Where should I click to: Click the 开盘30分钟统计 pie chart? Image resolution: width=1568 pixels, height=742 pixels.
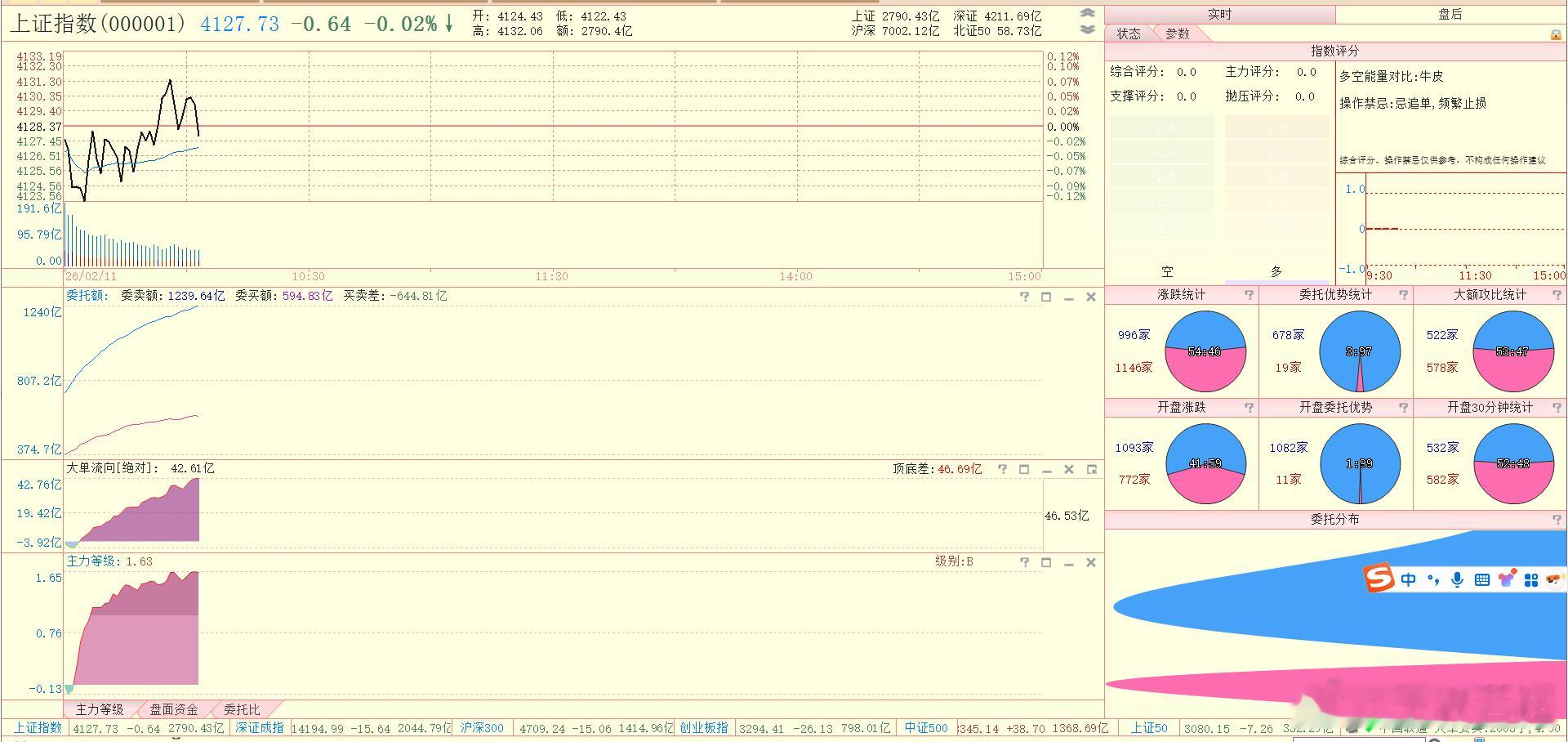pos(1513,463)
